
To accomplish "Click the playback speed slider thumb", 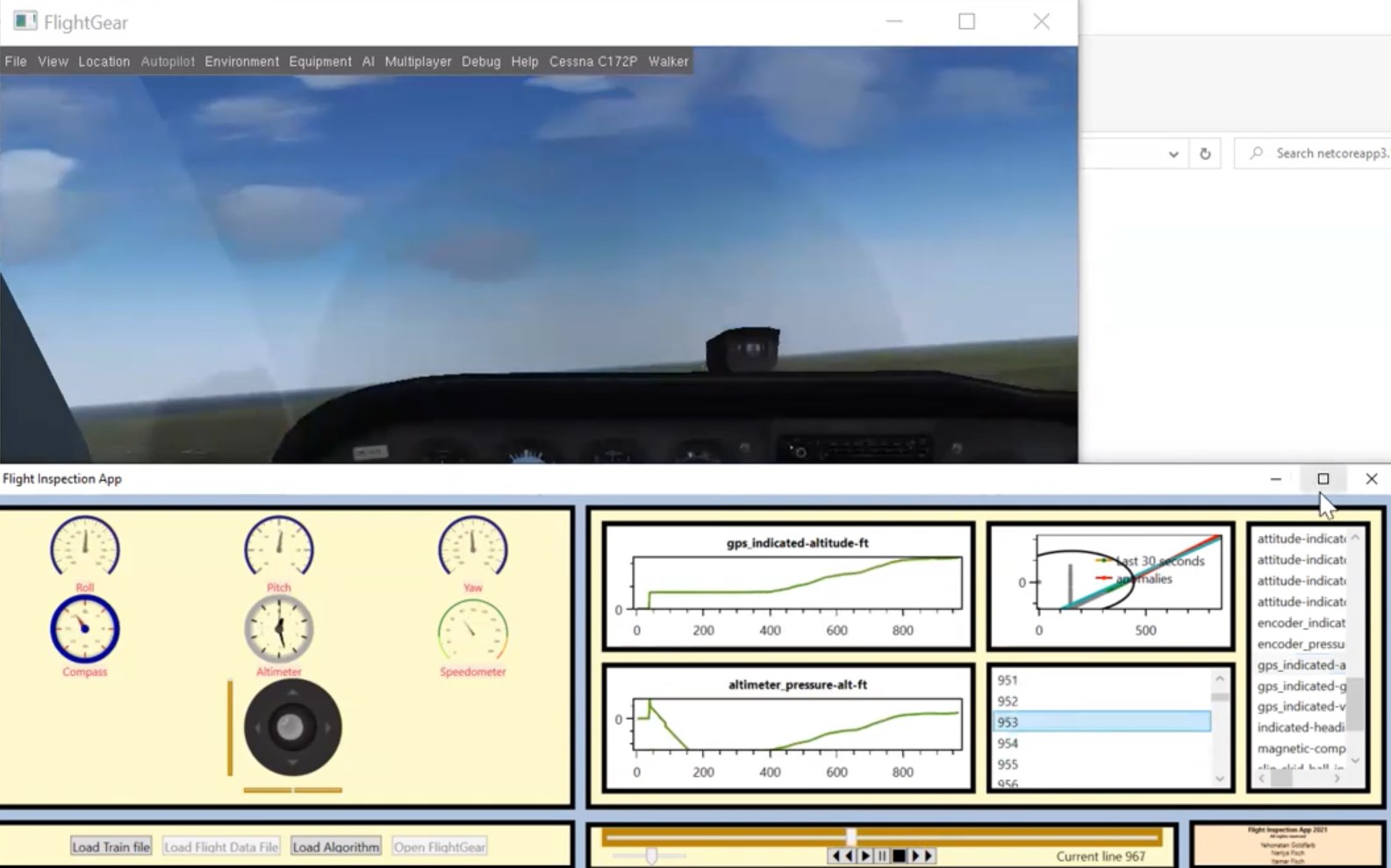I will coord(651,855).
